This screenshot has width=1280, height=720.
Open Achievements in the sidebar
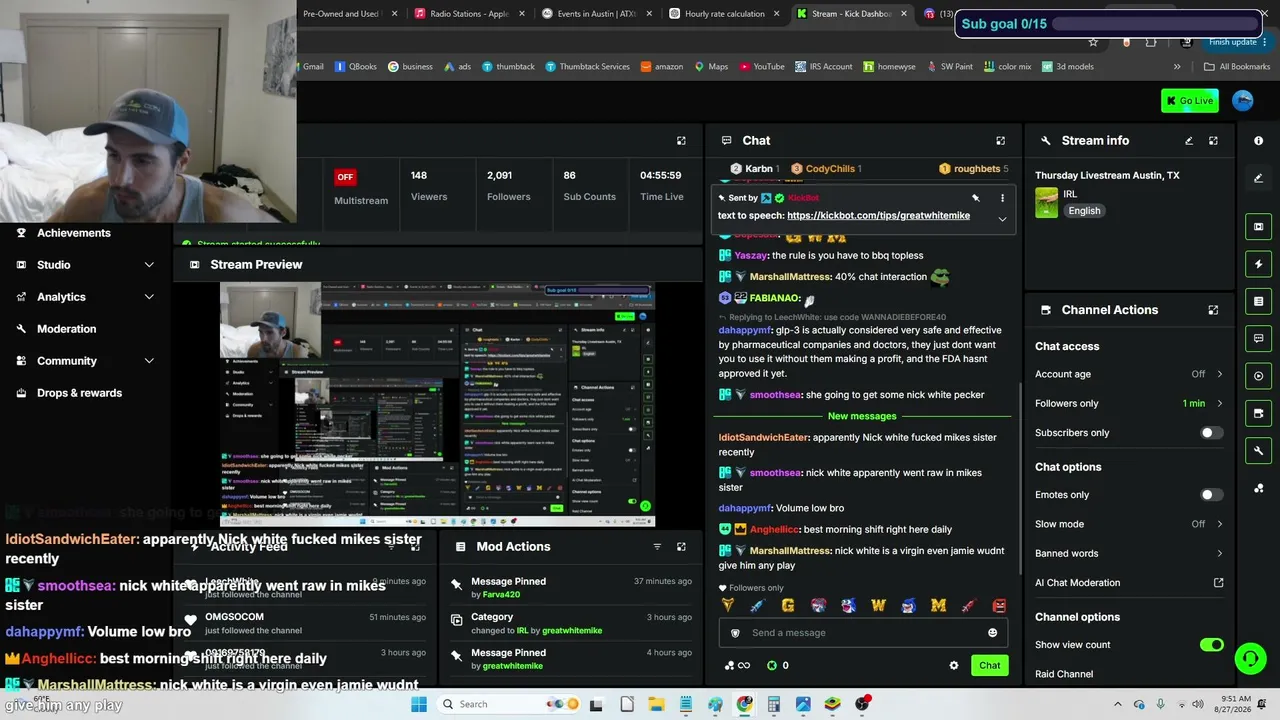[74, 233]
